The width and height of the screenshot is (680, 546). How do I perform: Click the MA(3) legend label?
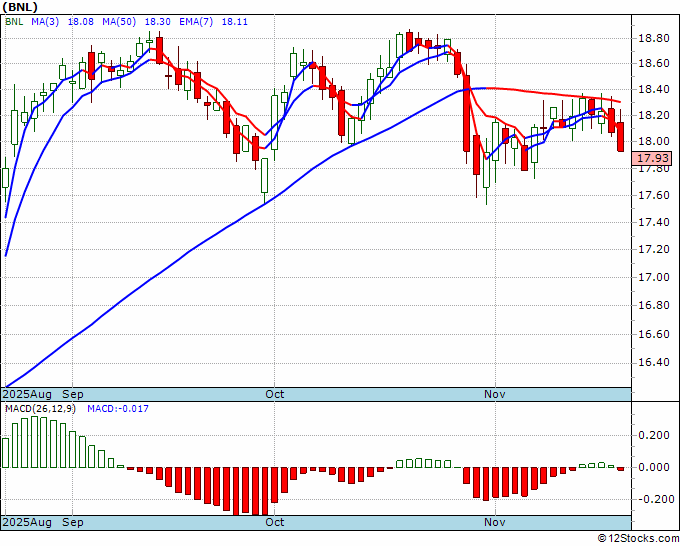coord(45,22)
